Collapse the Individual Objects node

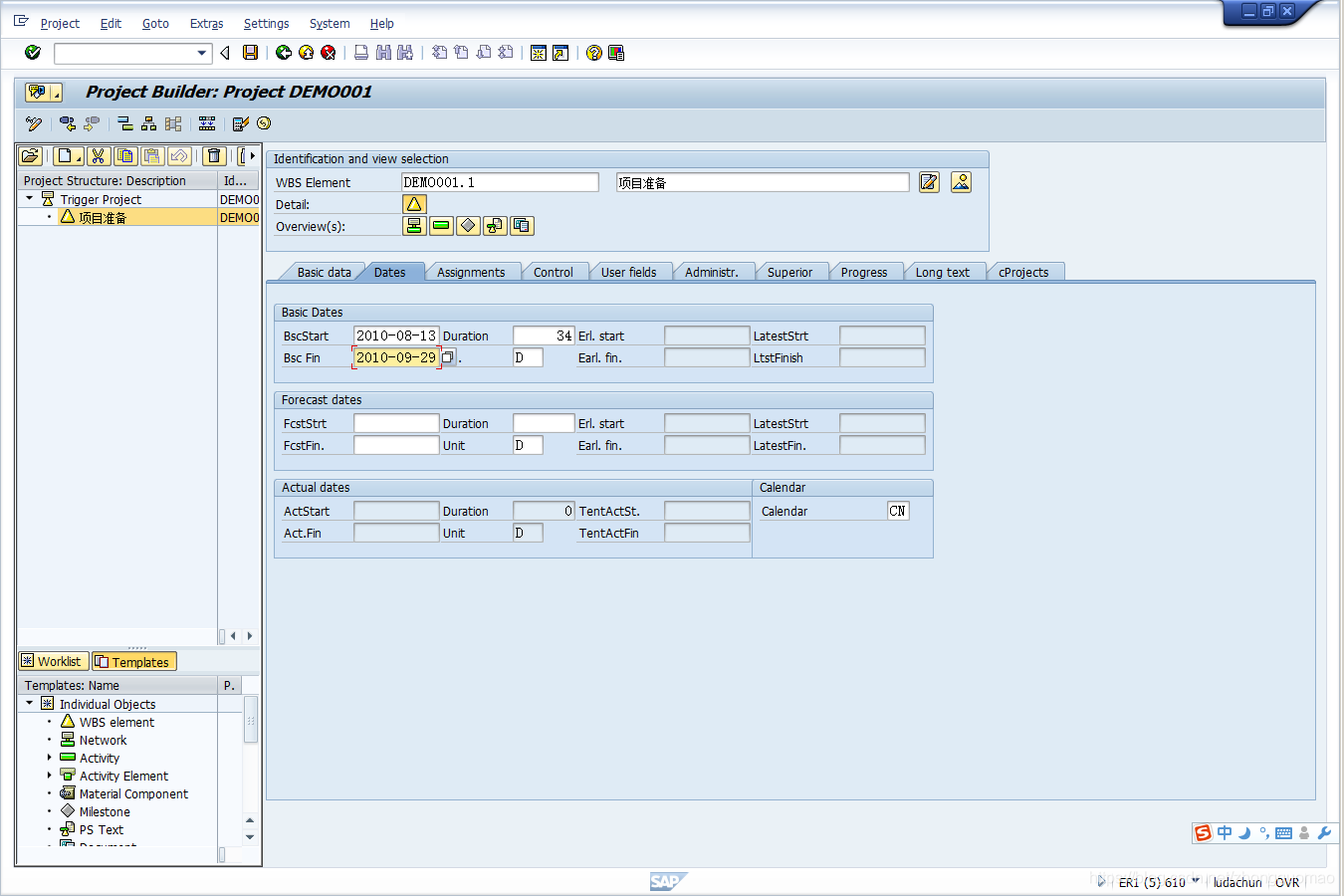(30, 704)
